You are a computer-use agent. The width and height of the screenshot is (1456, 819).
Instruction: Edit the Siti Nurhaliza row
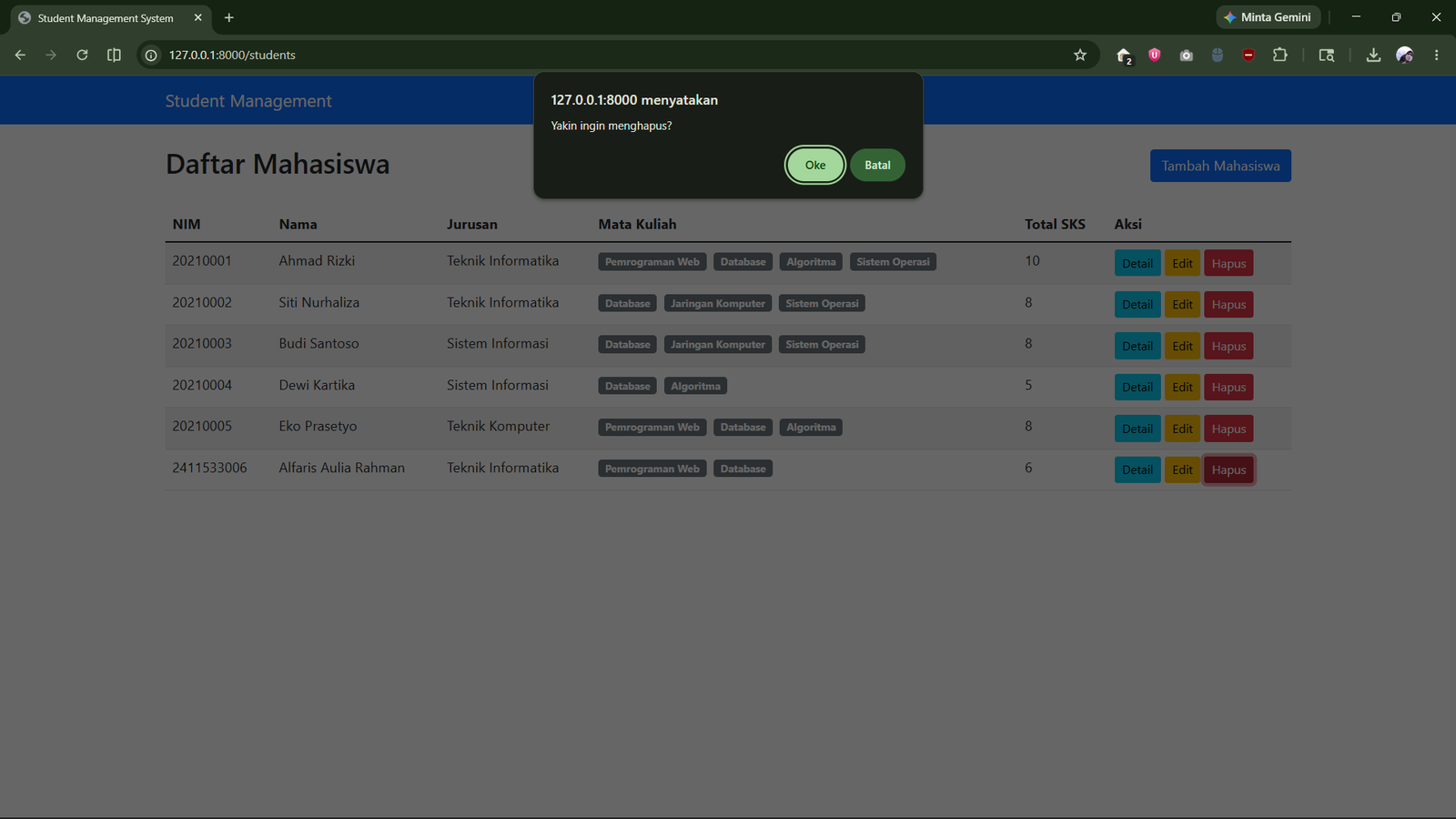(x=1182, y=304)
